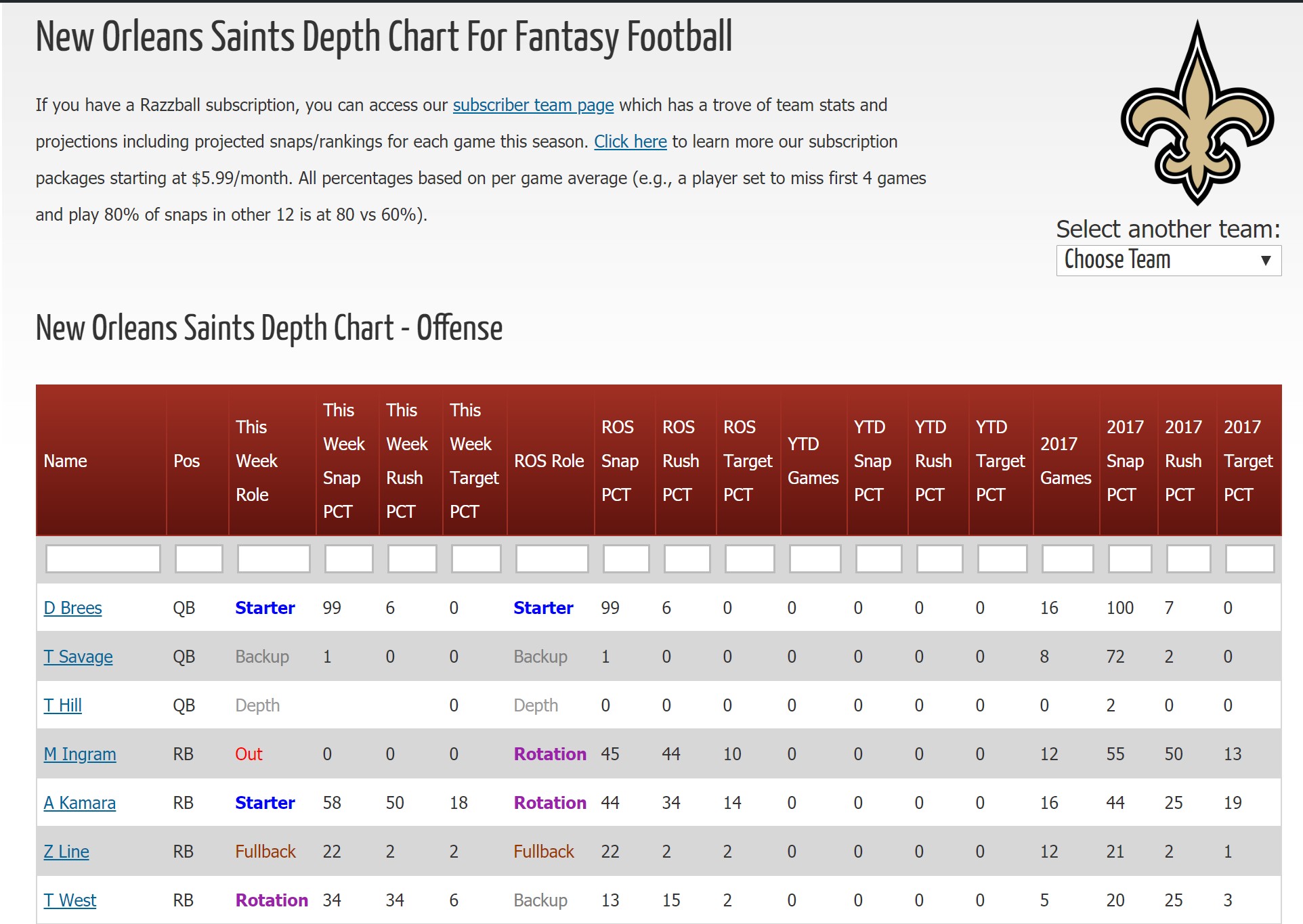Open T West player link
Image resolution: width=1303 pixels, height=924 pixels.
pos(70,900)
